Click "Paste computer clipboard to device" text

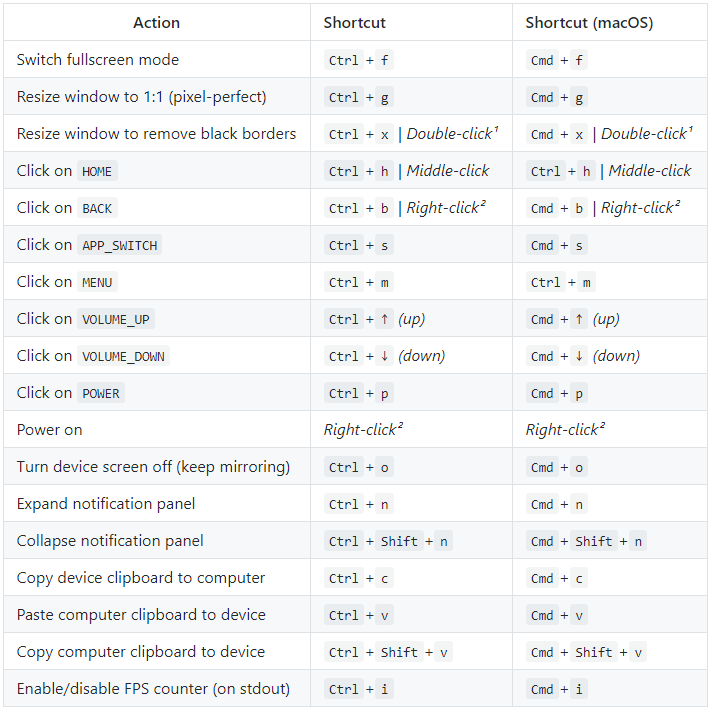tap(141, 615)
